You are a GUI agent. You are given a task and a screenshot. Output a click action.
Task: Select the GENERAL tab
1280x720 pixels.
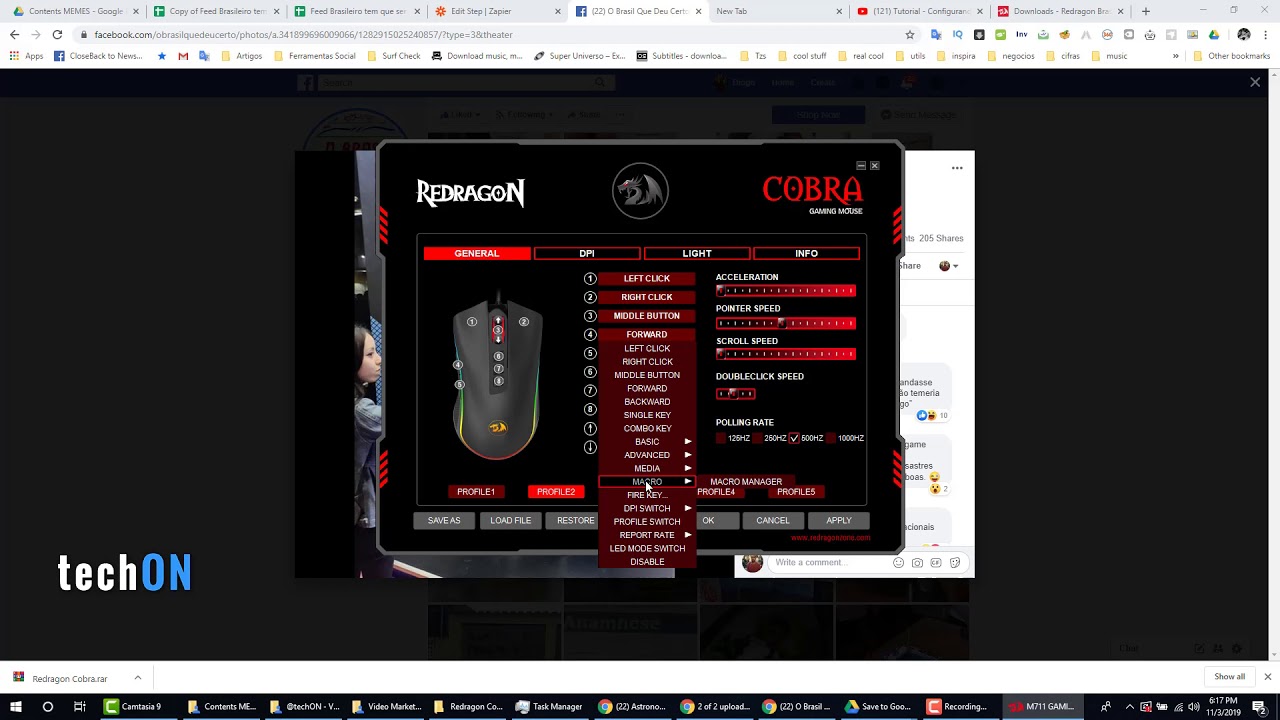point(477,254)
